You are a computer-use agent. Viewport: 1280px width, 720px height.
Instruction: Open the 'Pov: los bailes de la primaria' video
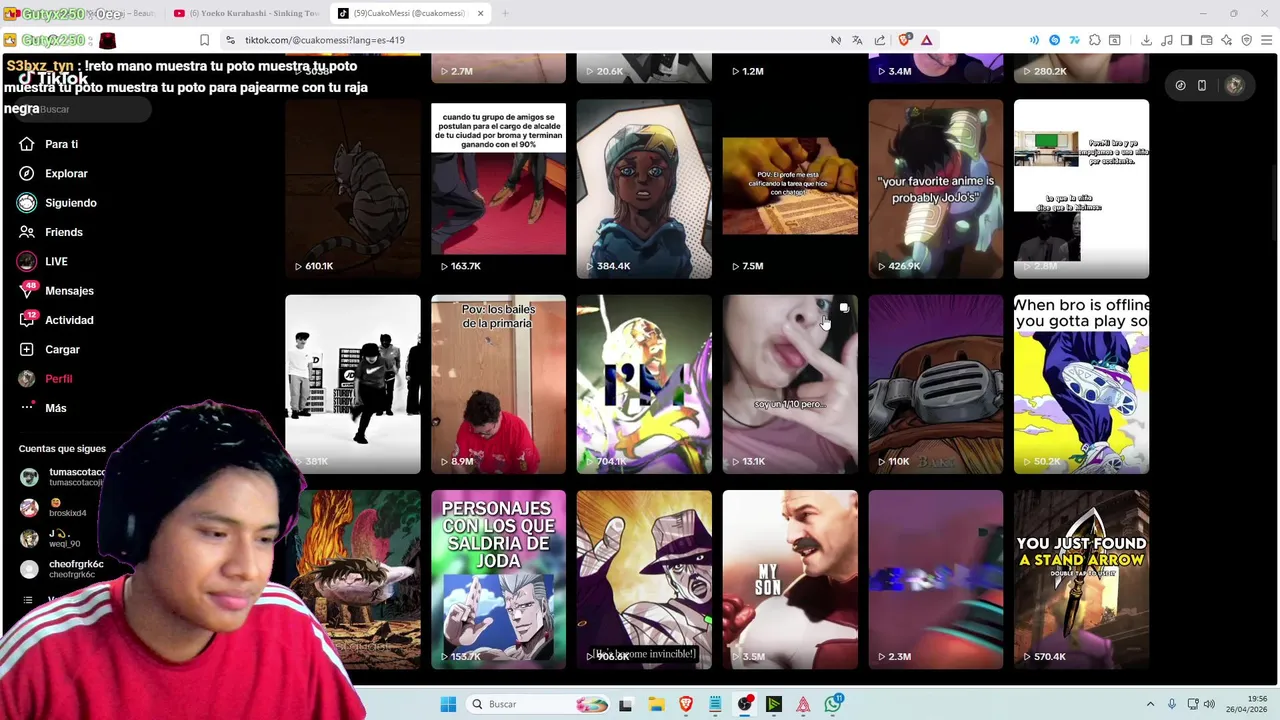pos(498,384)
